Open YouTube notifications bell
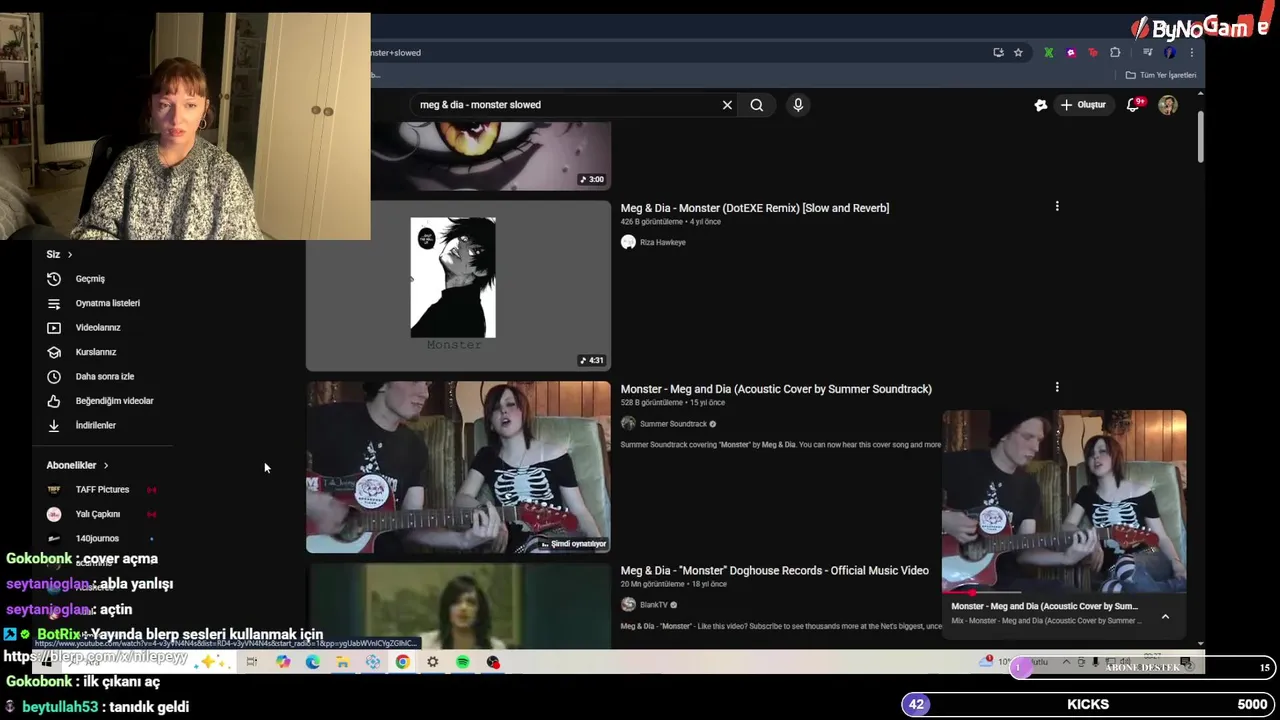This screenshot has height=720, width=1280. pyautogui.click(x=1134, y=105)
